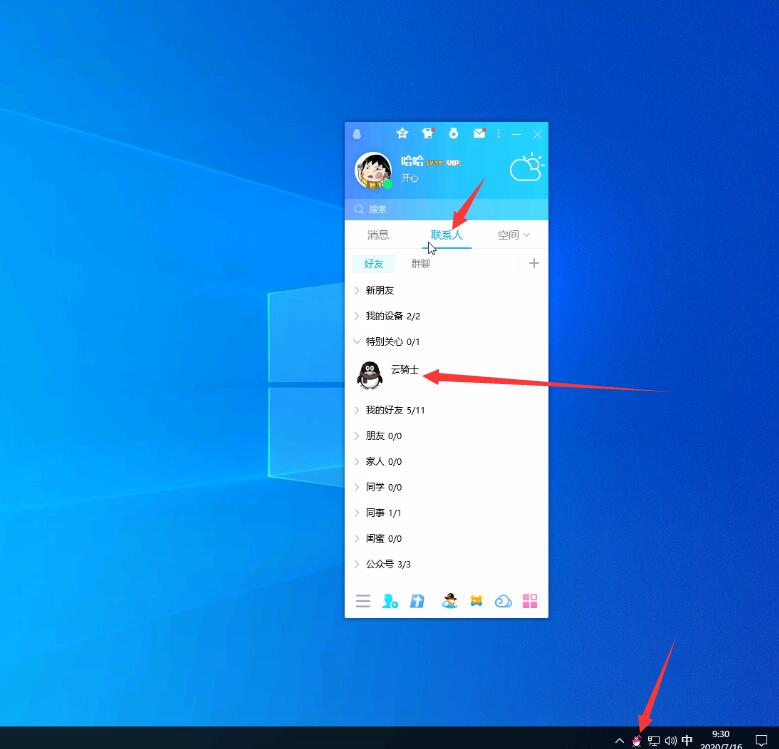Click the user avatar picture

pyautogui.click(x=373, y=170)
